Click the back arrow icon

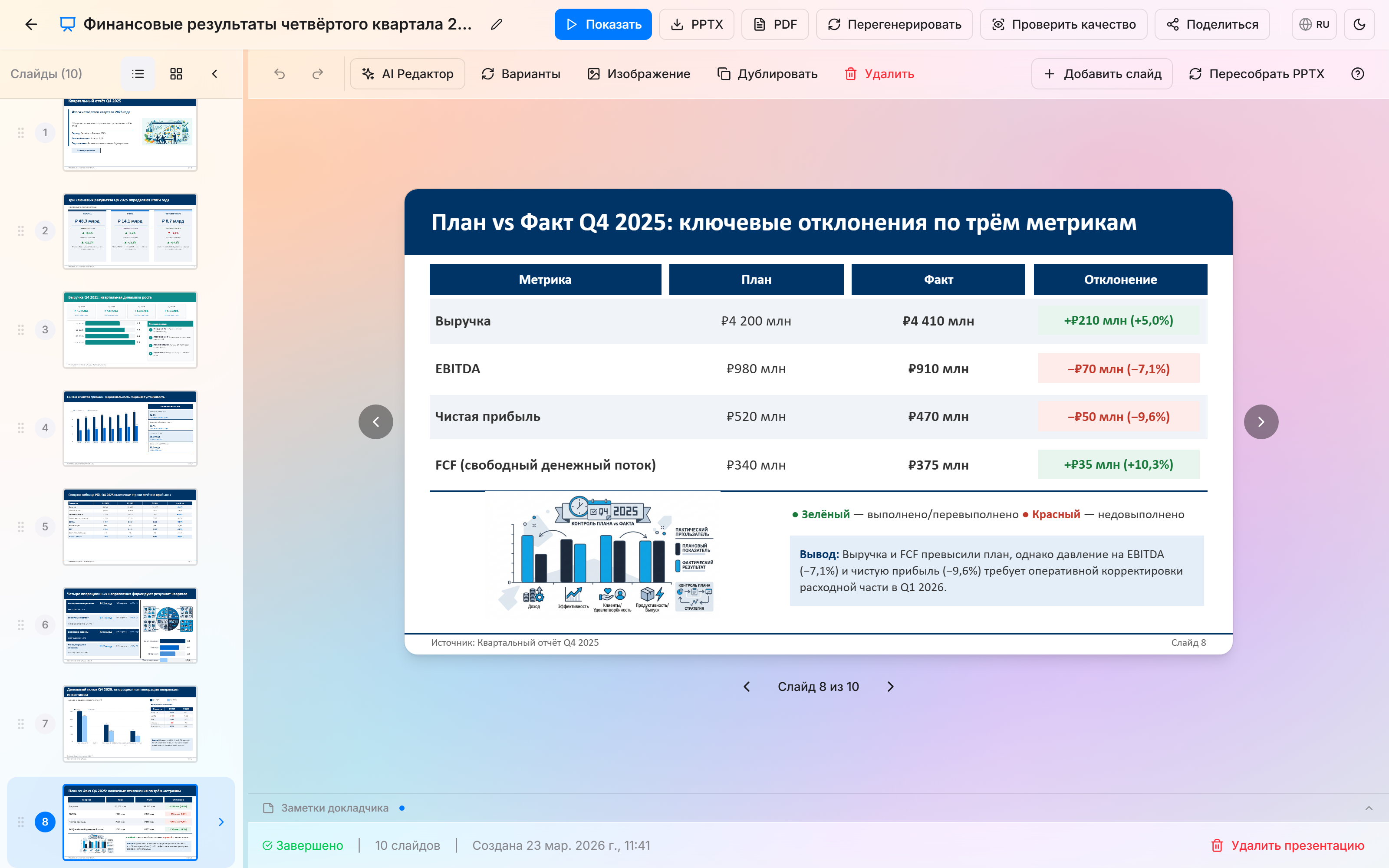click(x=31, y=24)
